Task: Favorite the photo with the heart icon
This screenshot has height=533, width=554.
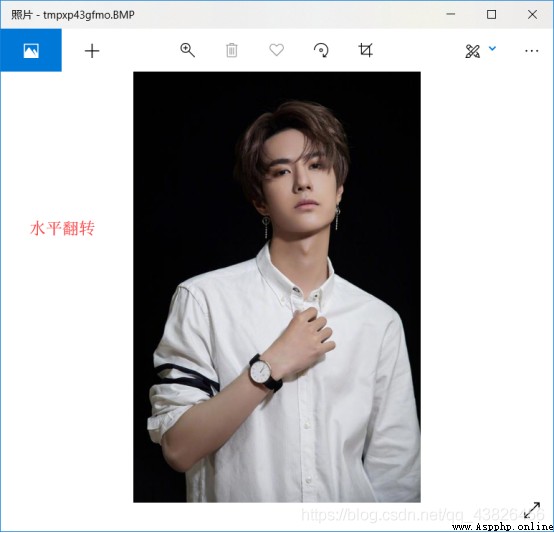Action: (276, 50)
